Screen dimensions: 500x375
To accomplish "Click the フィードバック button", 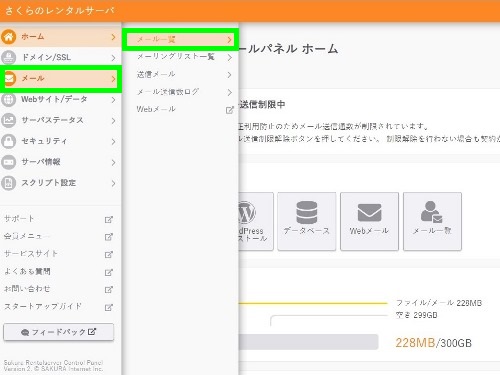I will [x=59, y=332].
